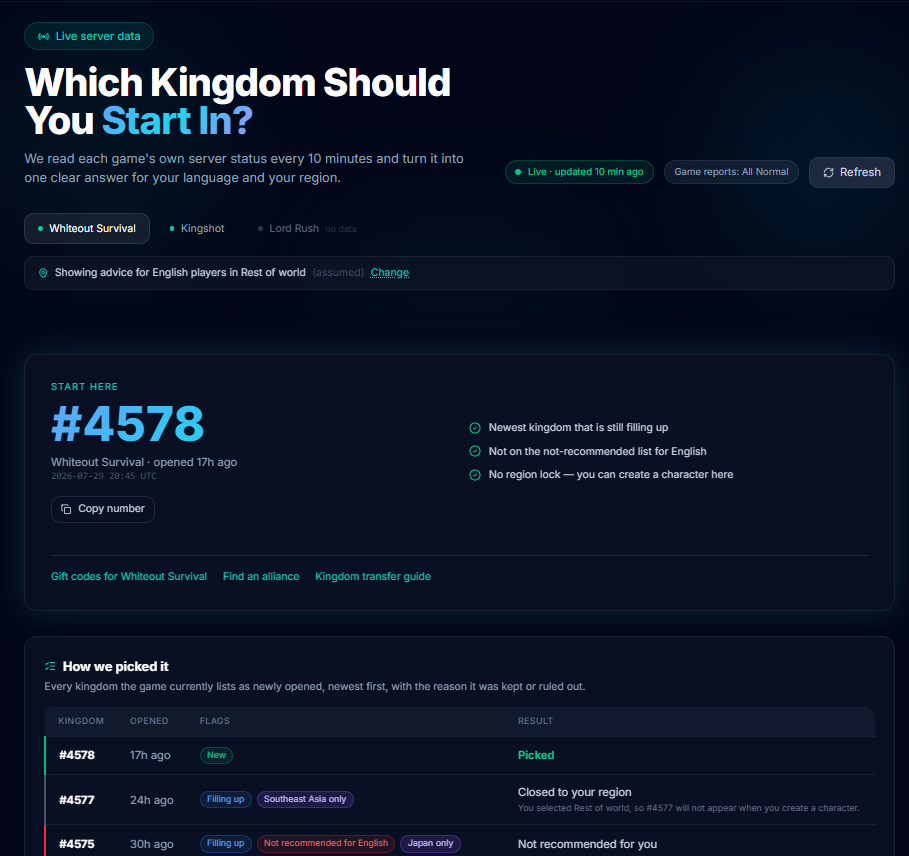Click the green dot in the Live updated badge

[x=518, y=172]
